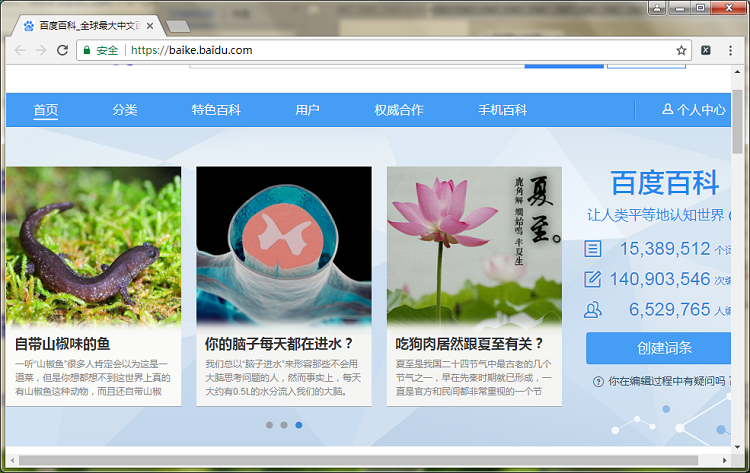Open a new browser tab

click(x=178, y=26)
